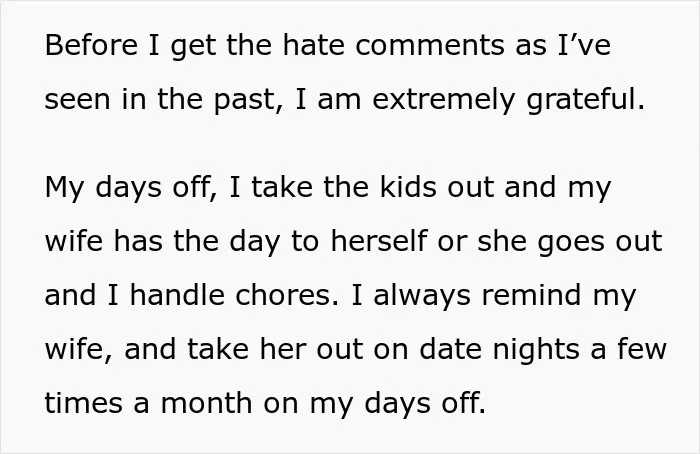
Task: Click the word 'month' in the last line
Action: point(206,403)
